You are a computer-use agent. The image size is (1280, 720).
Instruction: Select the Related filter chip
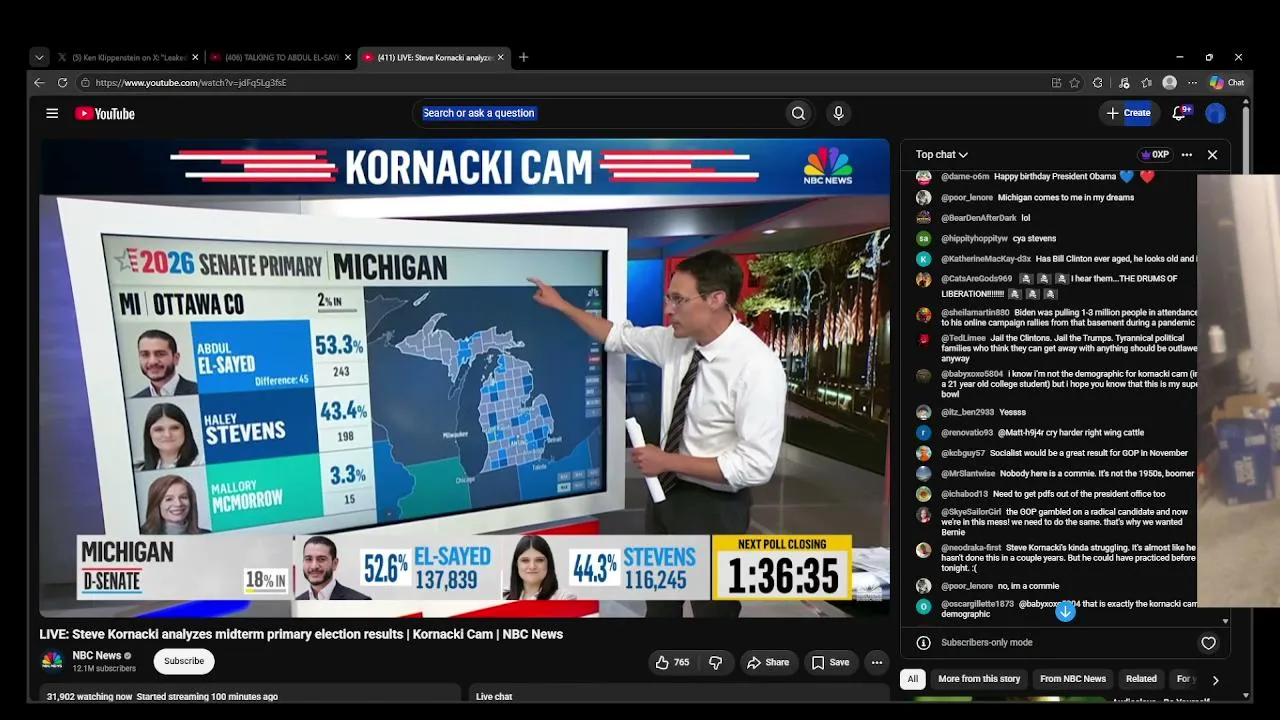1141,679
